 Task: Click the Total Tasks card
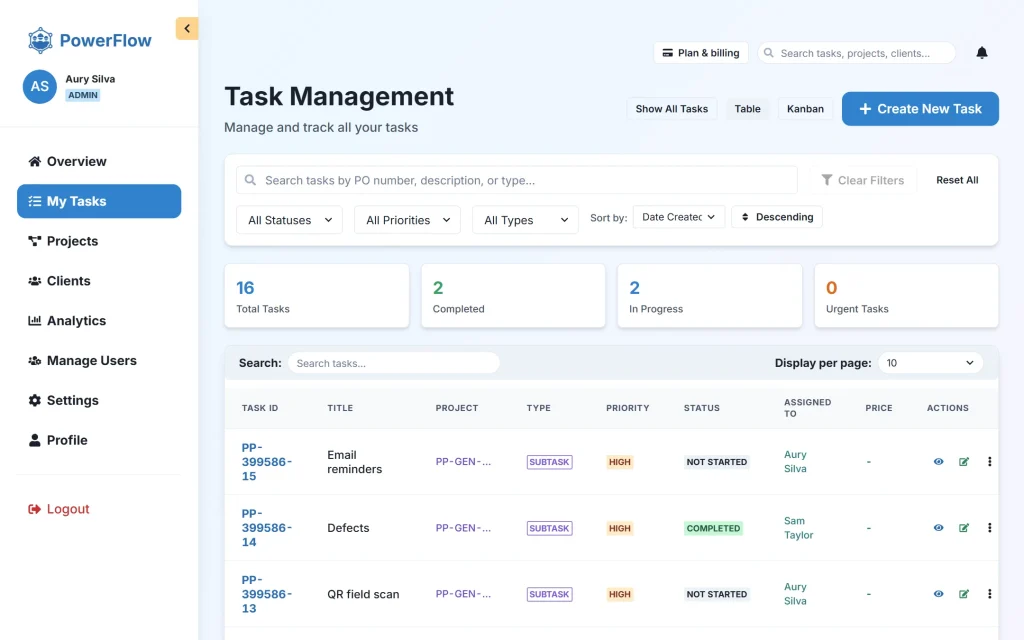click(317, 296)
